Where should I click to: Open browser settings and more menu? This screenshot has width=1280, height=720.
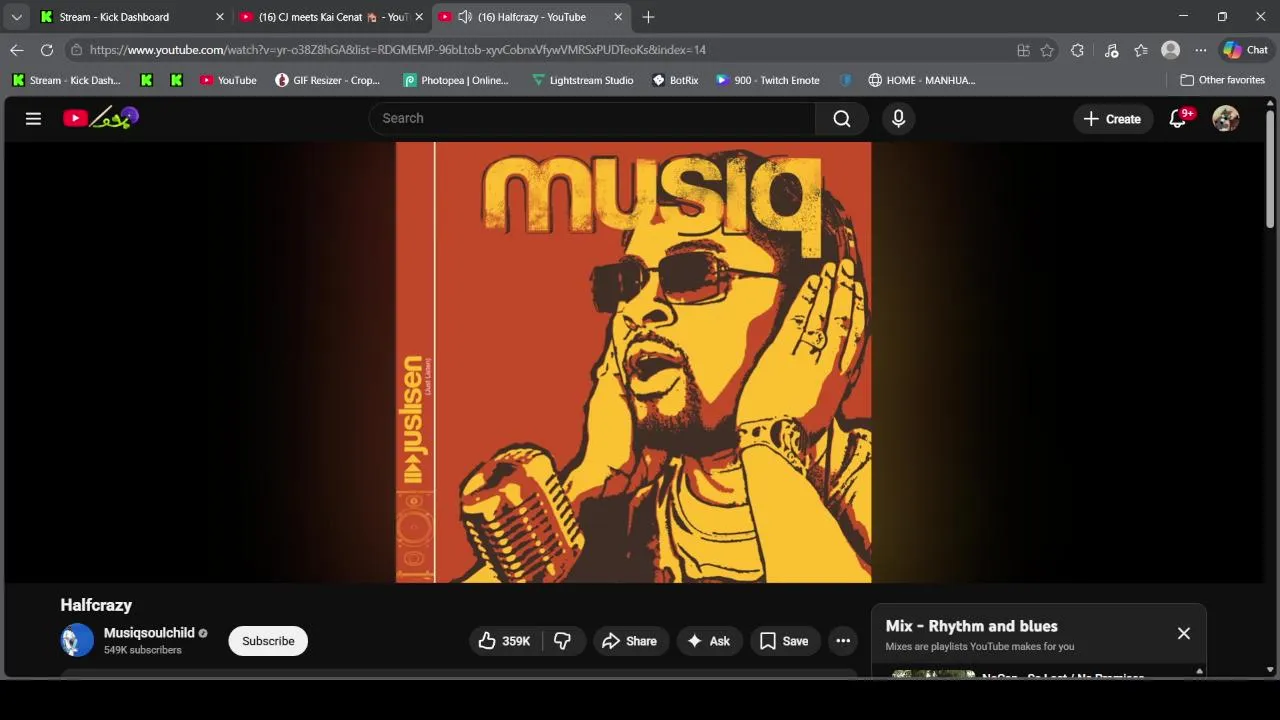tap(1201, 50)
